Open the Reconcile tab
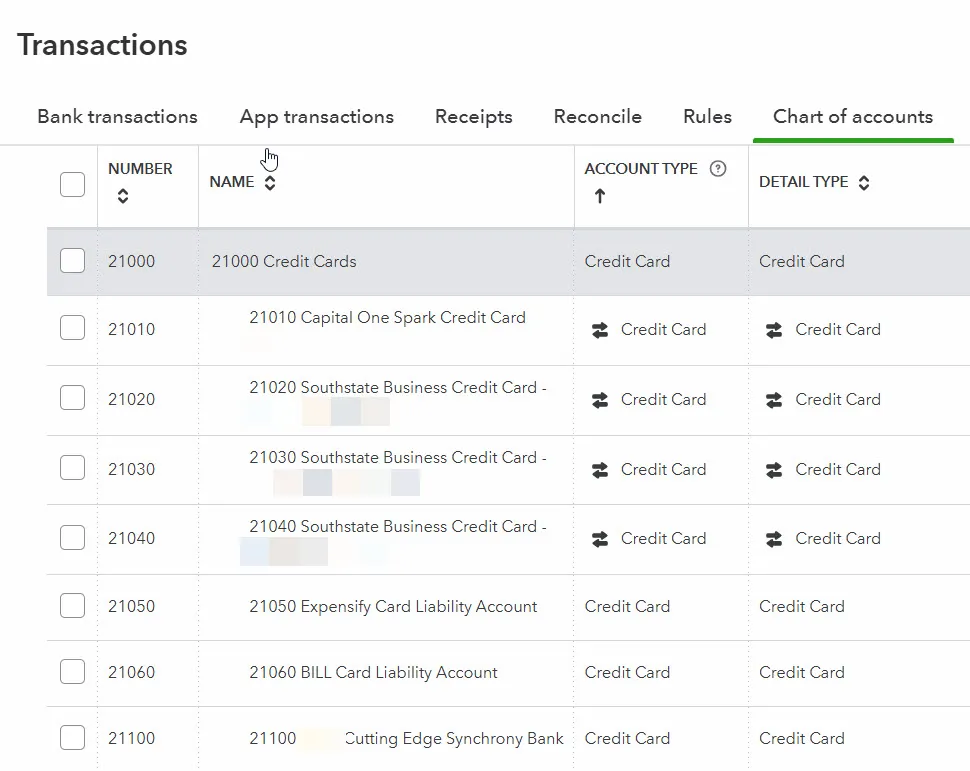This screenshot has width=970, height=771. point(597,117)
